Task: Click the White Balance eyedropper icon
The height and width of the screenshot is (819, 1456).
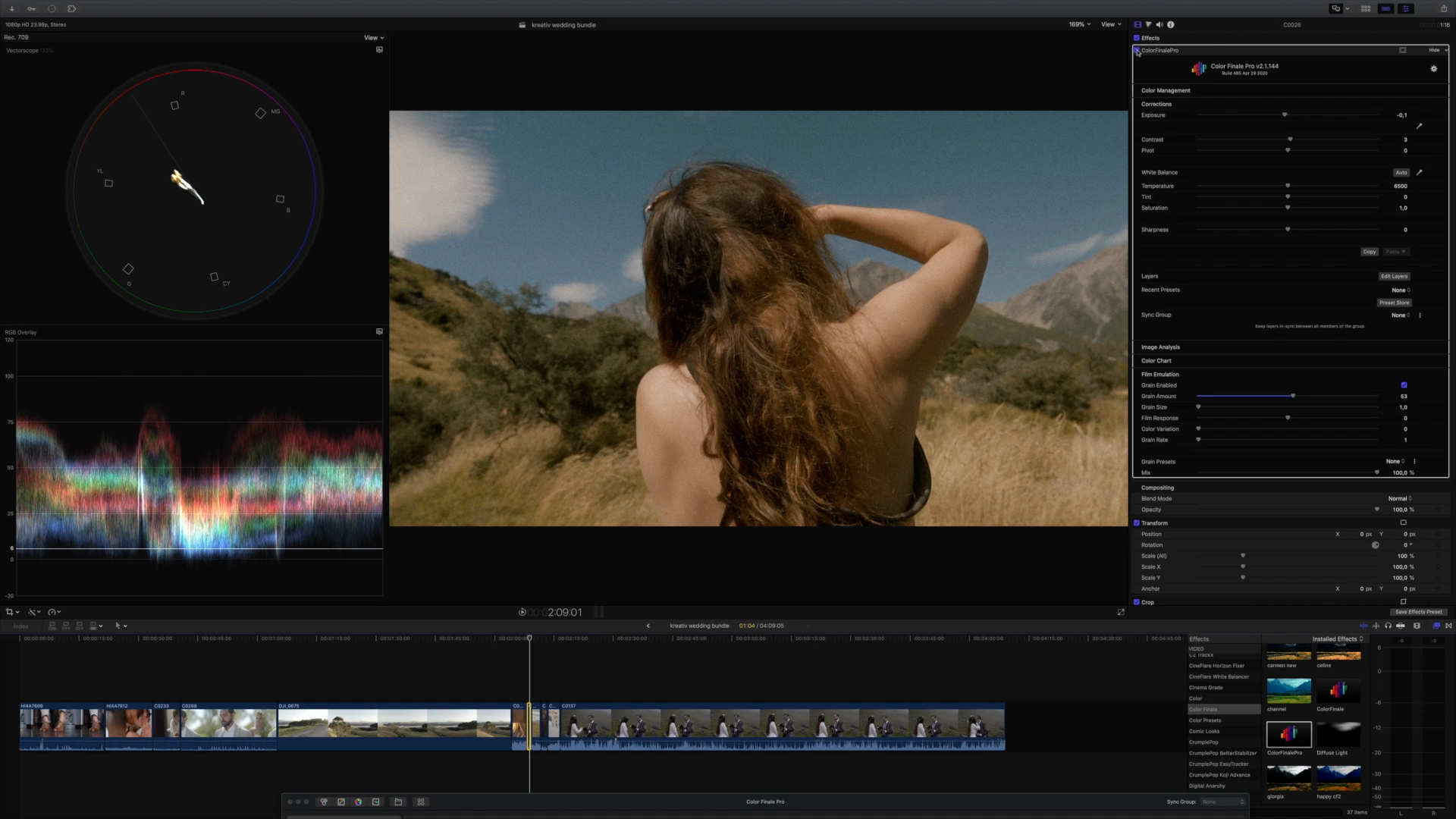Action: pos(1419,172)
